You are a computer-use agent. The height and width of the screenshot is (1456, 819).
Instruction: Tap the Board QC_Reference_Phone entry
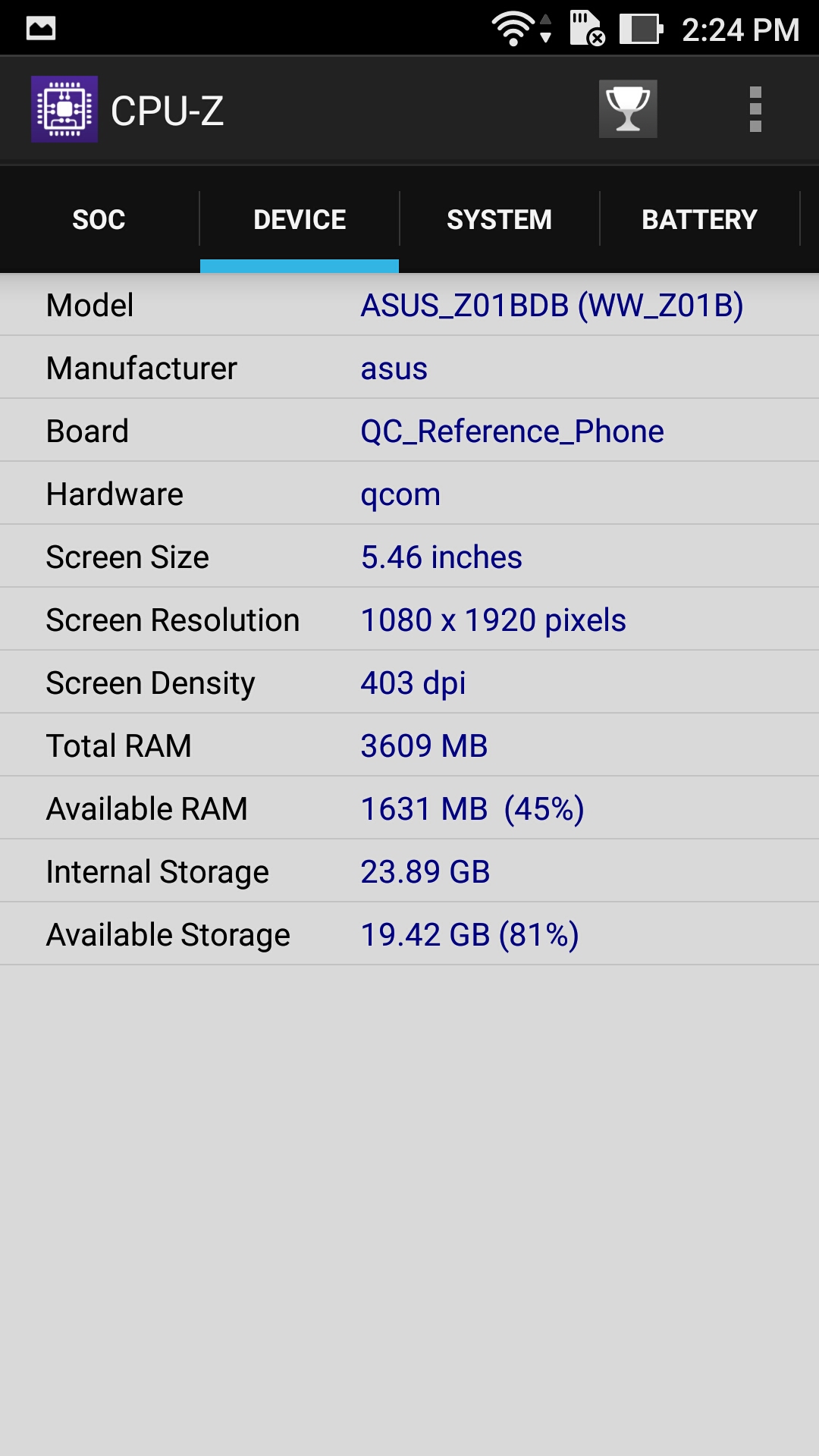coord(512,431)
